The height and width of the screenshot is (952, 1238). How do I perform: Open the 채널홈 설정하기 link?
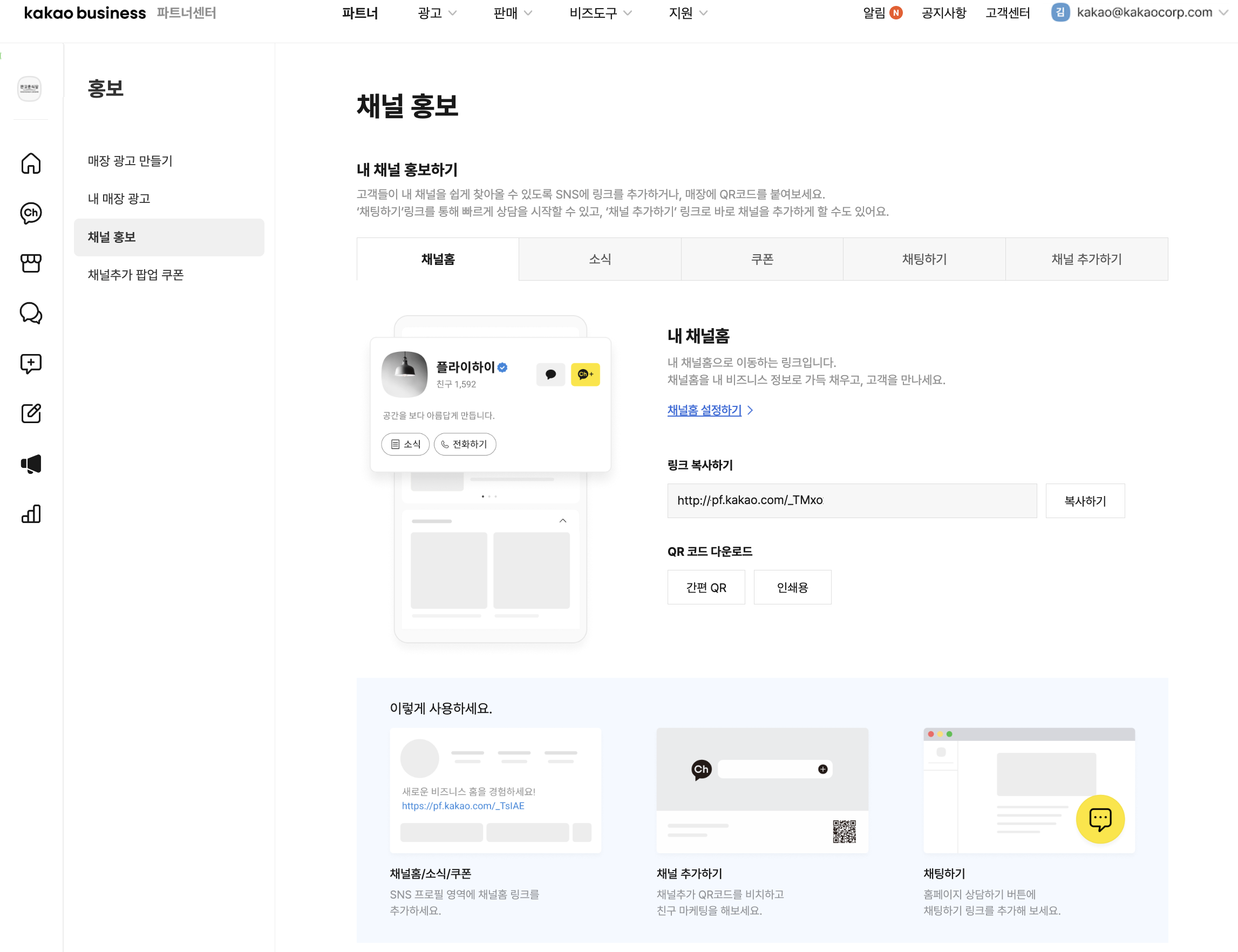click(704, 410)
